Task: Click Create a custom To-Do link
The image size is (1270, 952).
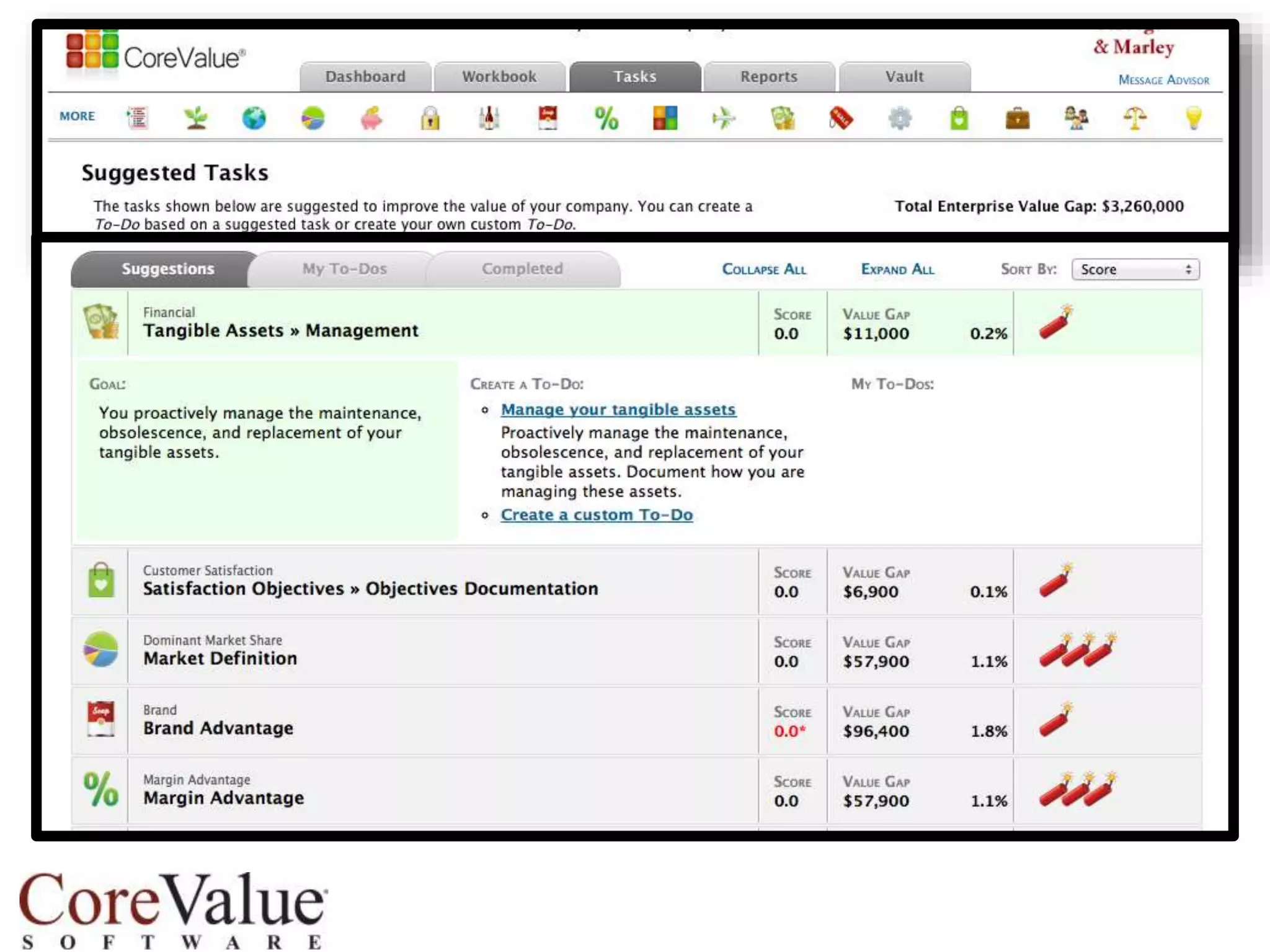Action: [x=597, y=515]
